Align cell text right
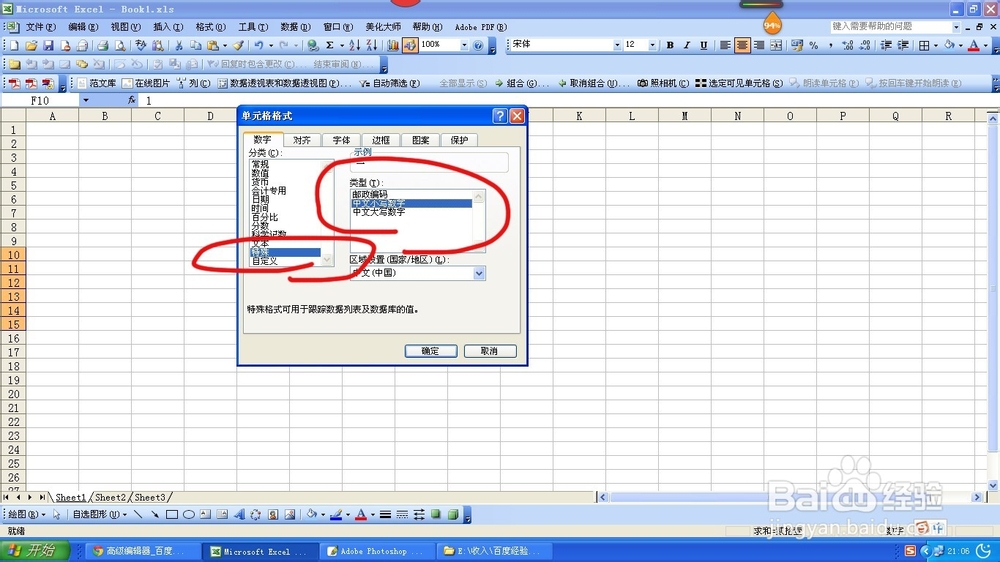Image resolution: width=1000 pixels, height=562 pixels. click(759, 45)
